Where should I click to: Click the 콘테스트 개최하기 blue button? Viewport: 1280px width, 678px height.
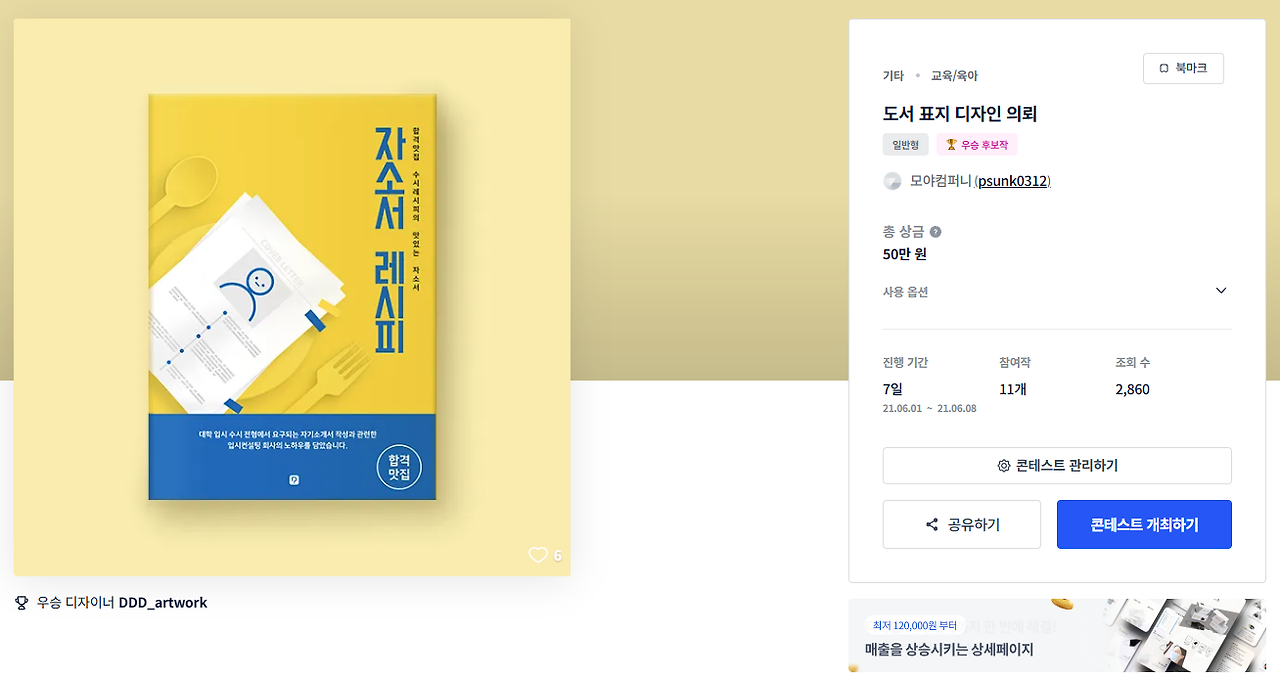coord(1144,525)
